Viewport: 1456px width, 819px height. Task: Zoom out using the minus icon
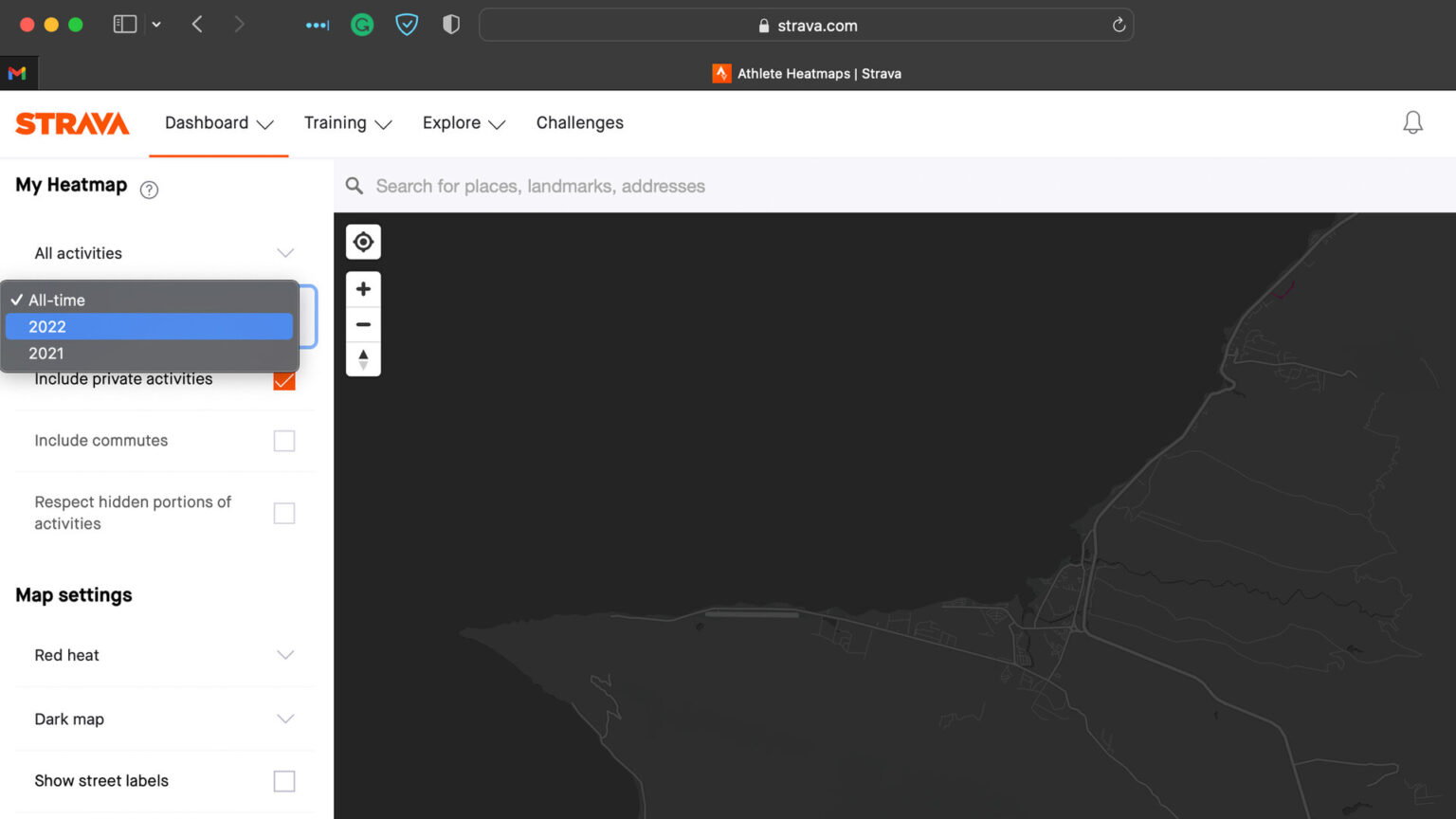click(363, 323)
